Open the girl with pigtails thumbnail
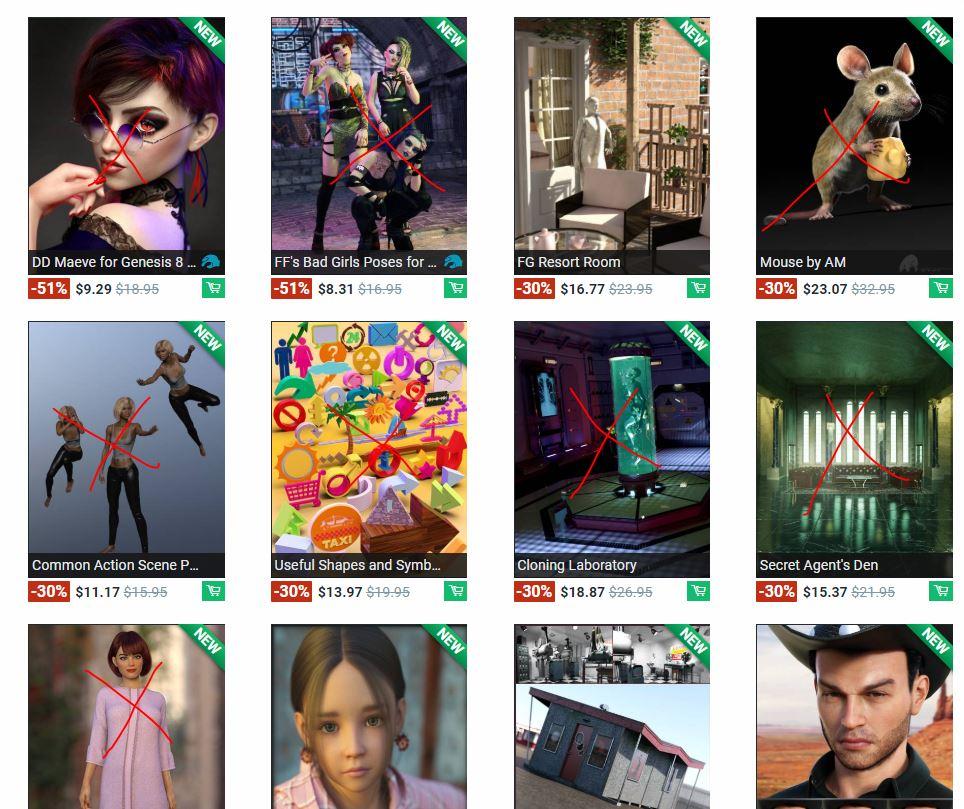 [x=369, y=716]
